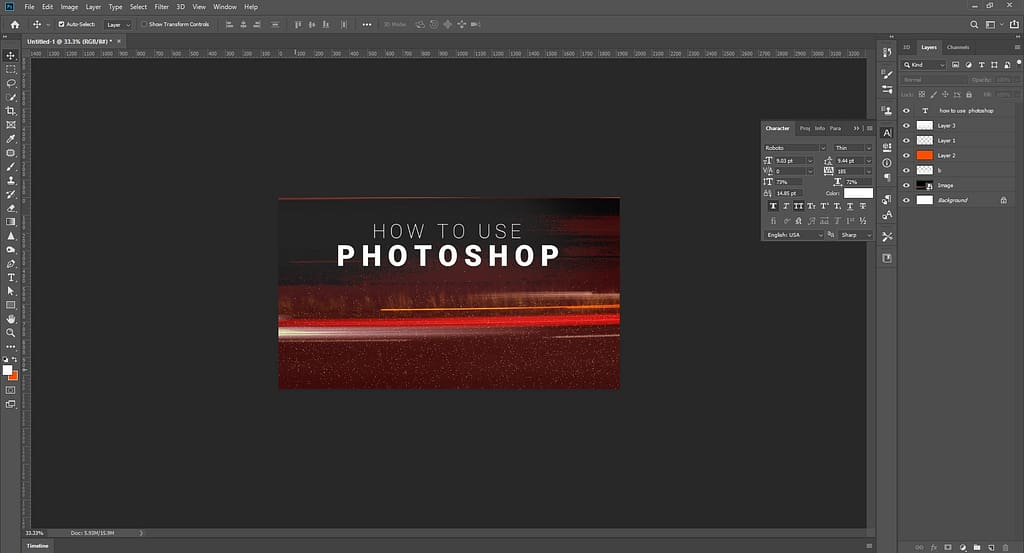Hide Layer 1 visibility eye

[906, 140]
